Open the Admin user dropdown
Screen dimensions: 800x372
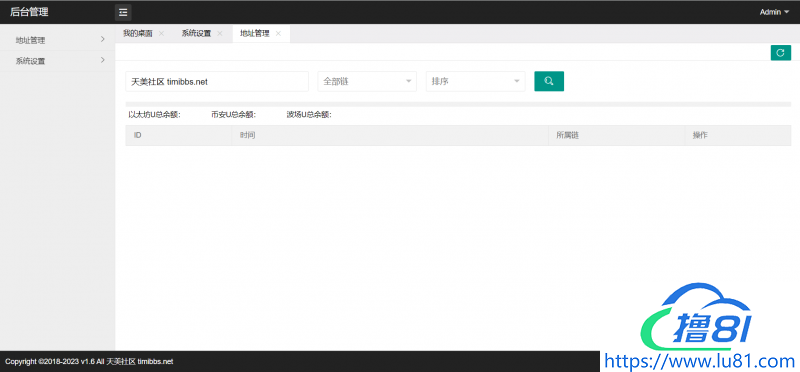click(x=774, y=12)
